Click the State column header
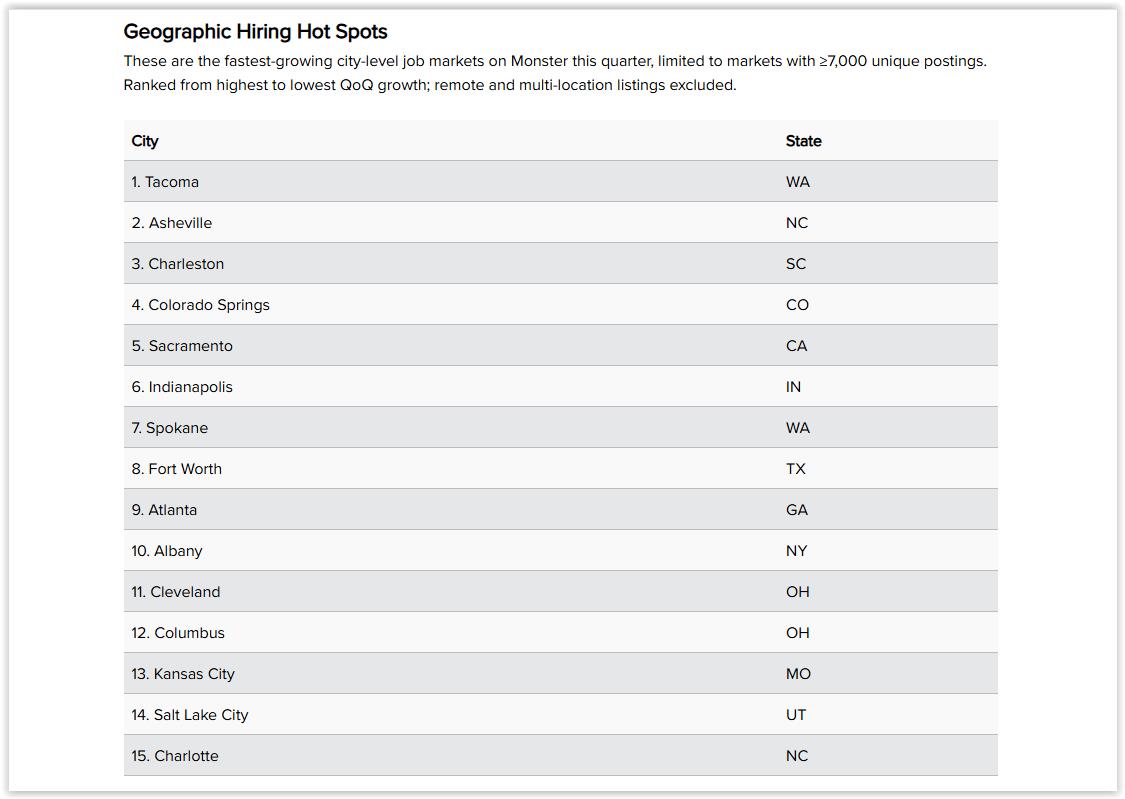This screenshot has width=1125, height=799. point(803,141)
